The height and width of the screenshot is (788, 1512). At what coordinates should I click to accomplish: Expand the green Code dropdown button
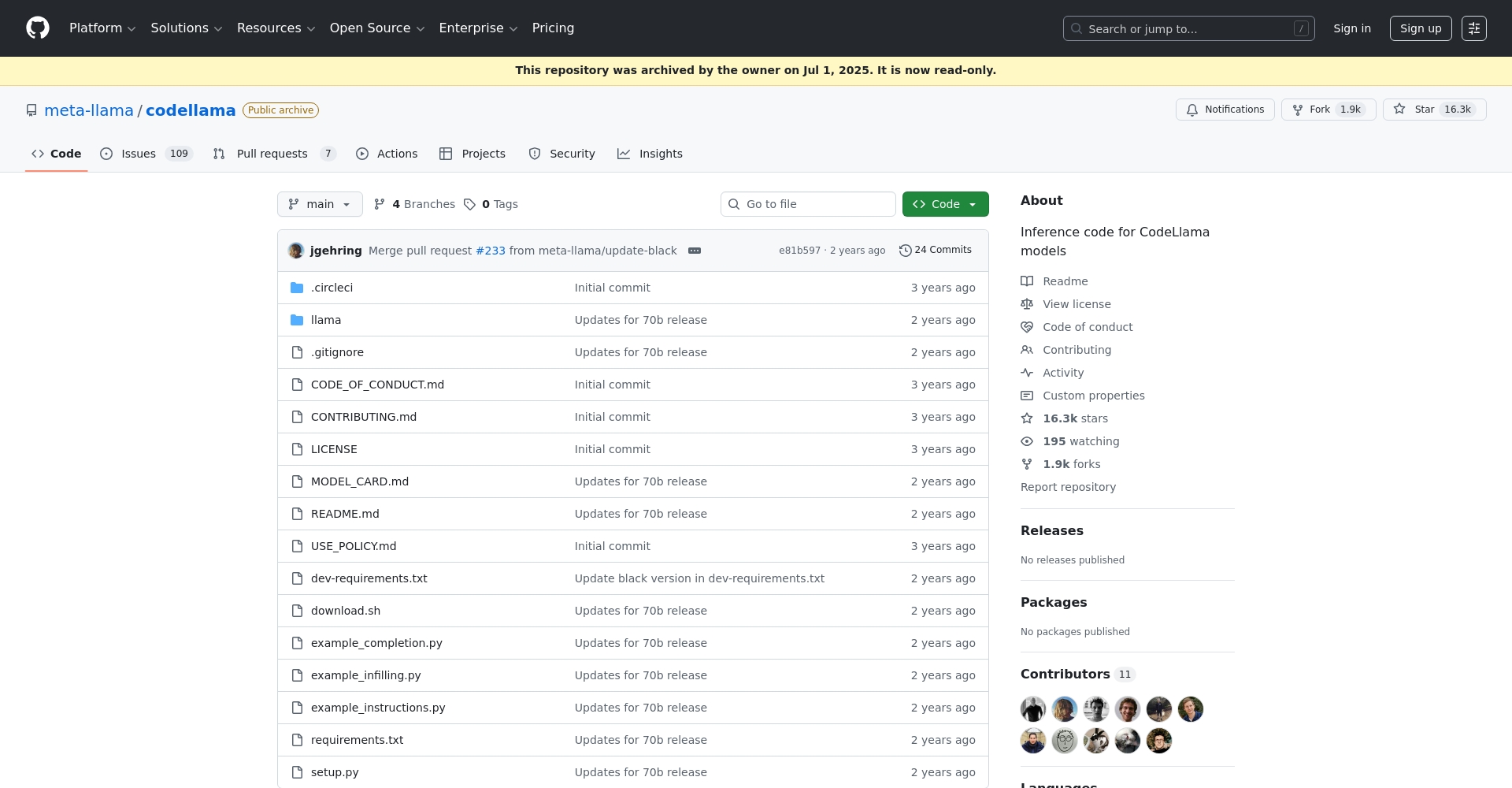click(x=945, y=204)
